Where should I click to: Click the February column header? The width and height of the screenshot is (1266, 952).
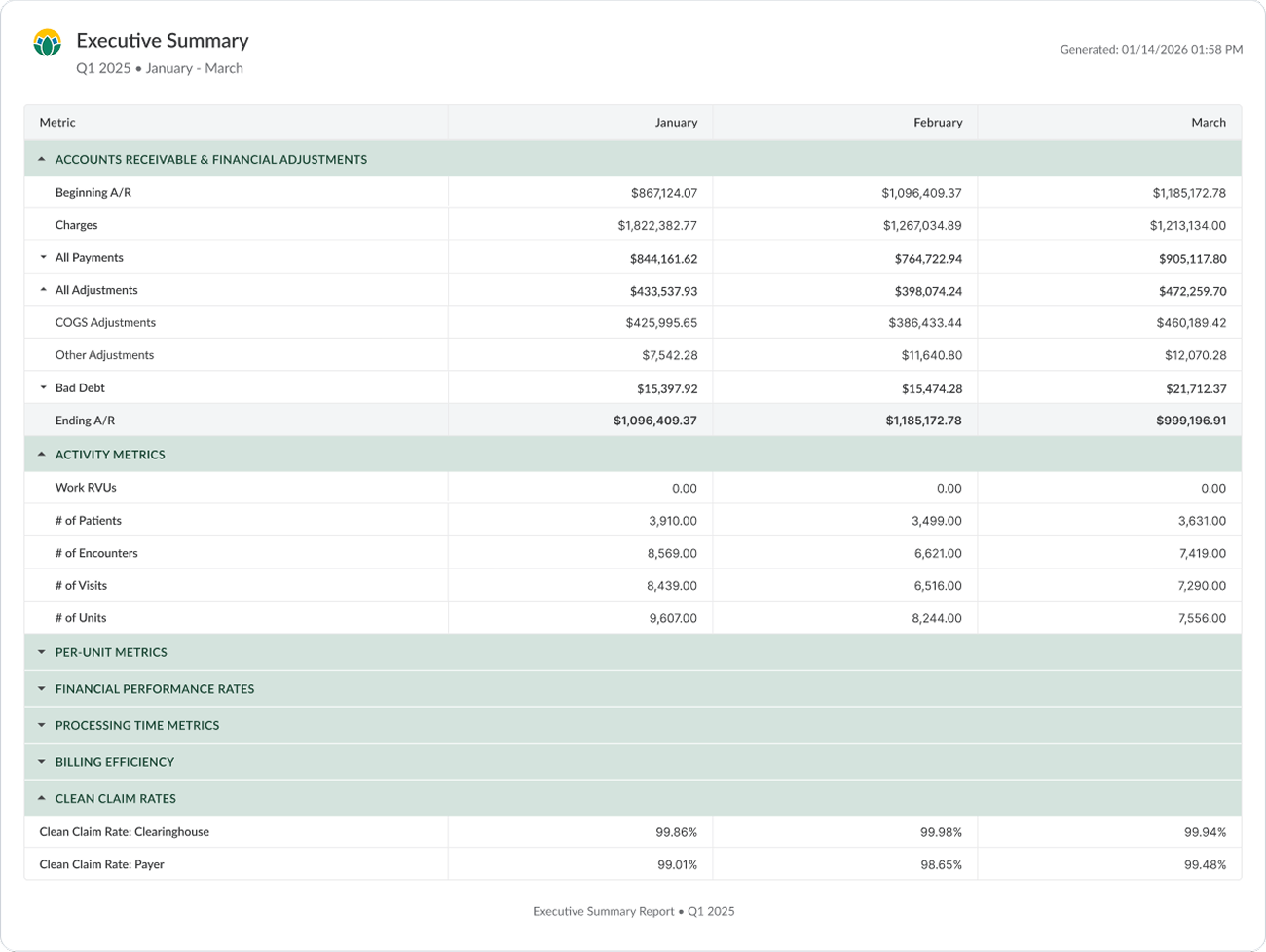[937, 123]
